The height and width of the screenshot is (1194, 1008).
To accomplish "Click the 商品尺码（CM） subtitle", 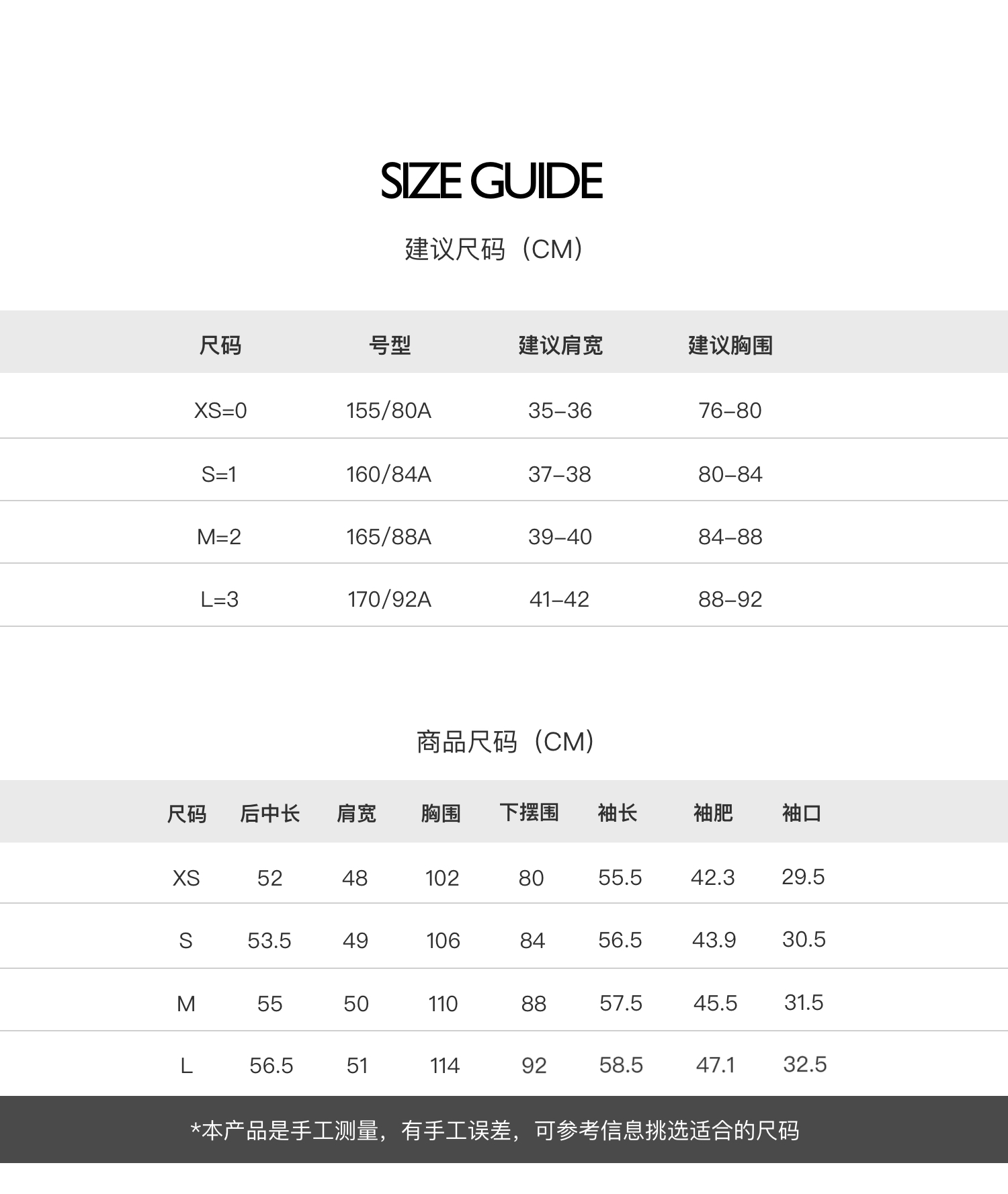I will pos(505,742).
